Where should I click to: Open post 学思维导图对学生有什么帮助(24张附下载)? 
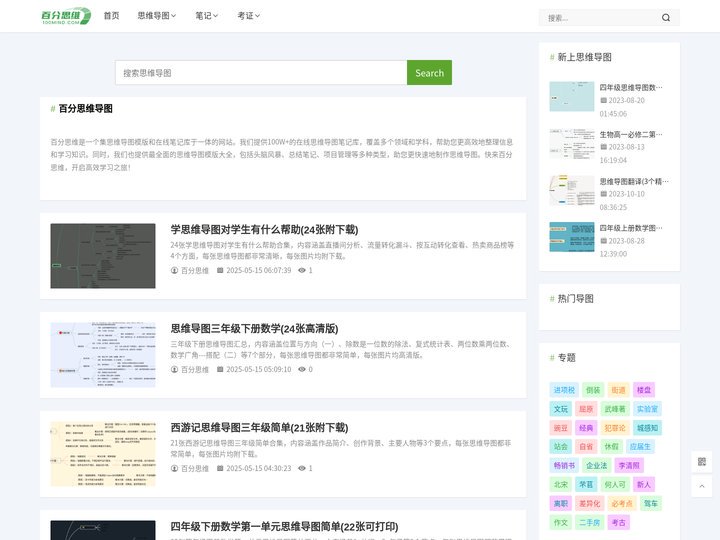pos(264,230)
